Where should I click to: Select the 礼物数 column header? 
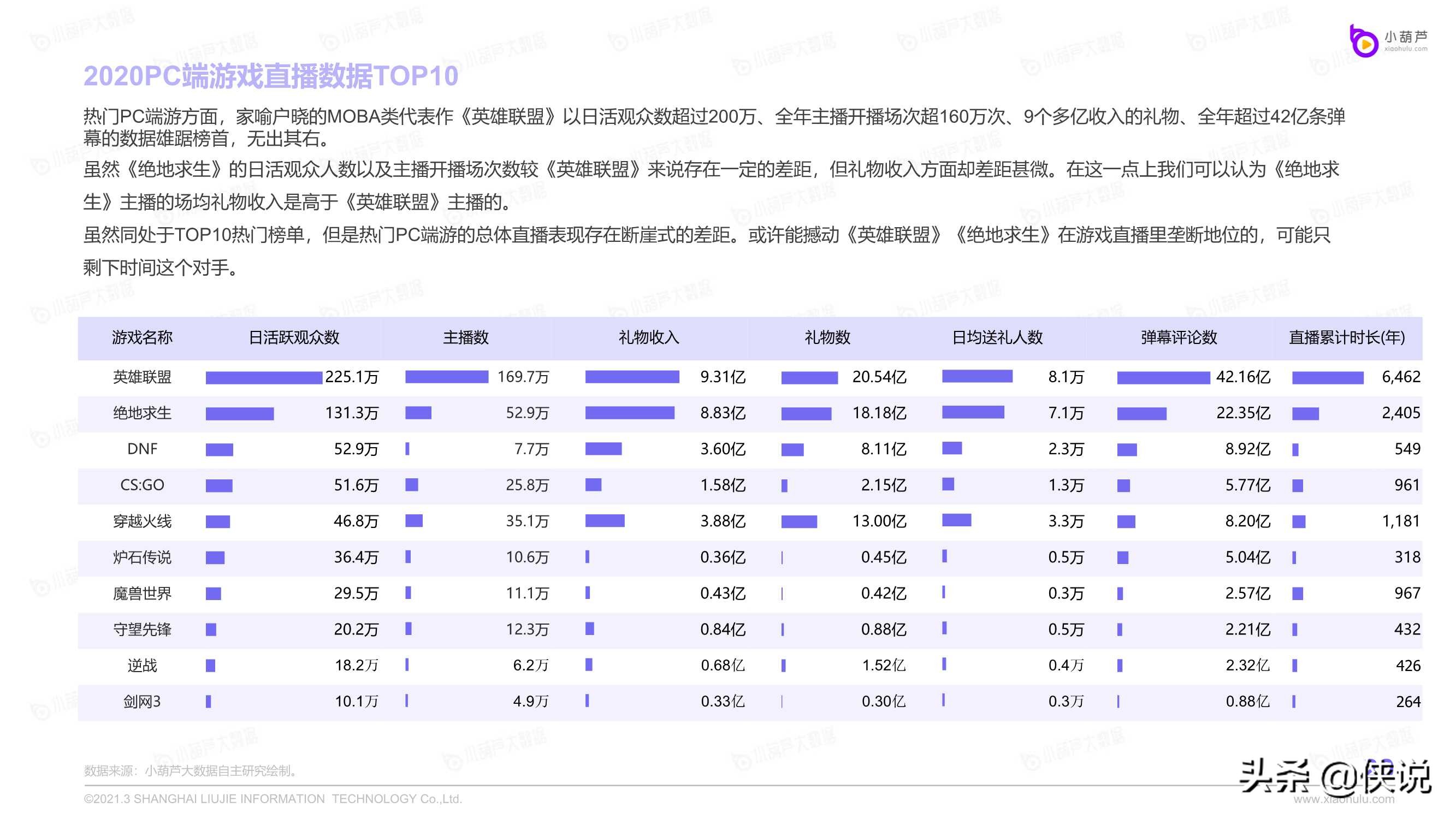click(x=827, y=337)
